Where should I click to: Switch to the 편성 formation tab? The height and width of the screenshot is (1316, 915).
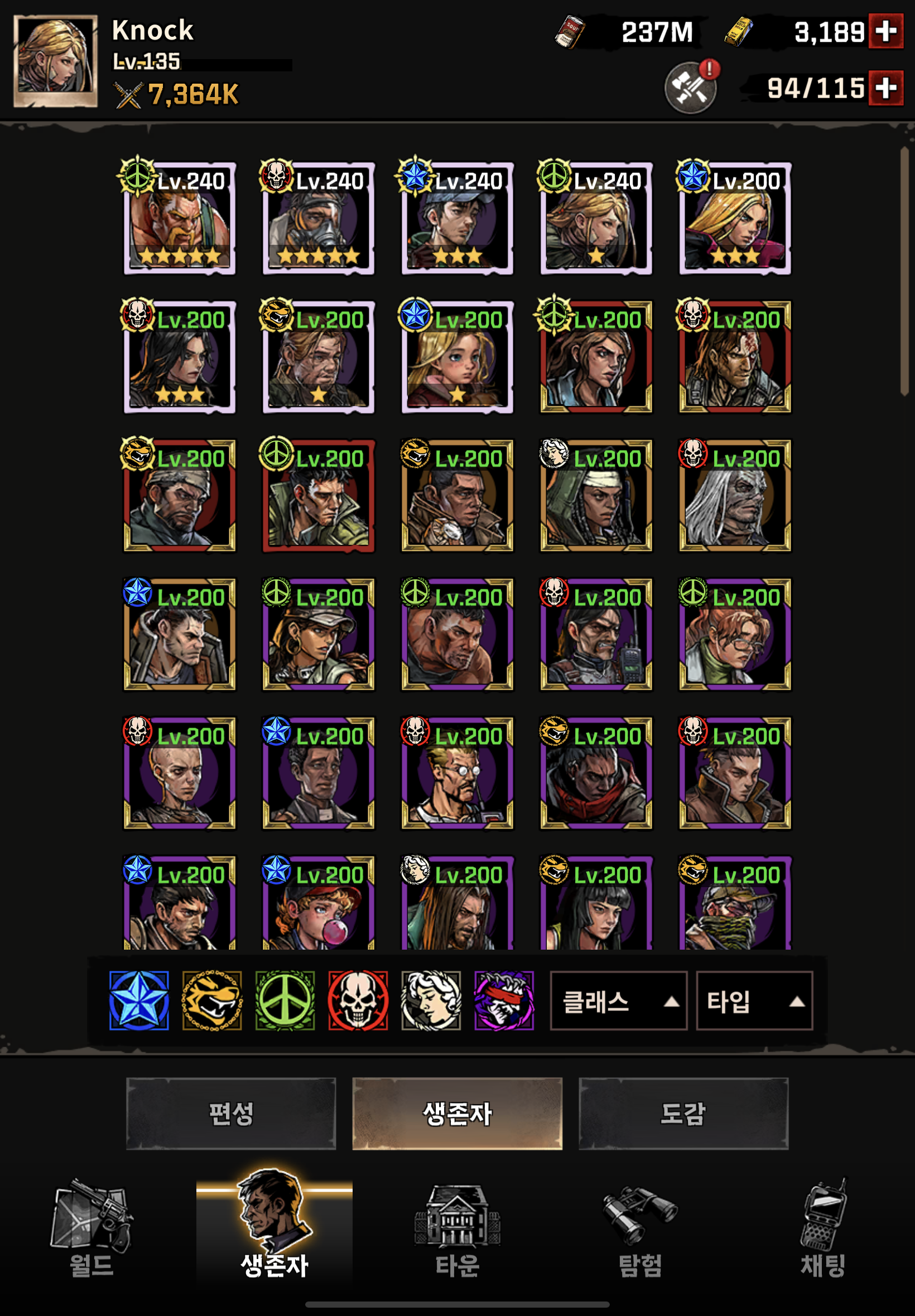tap(231, 1113)
